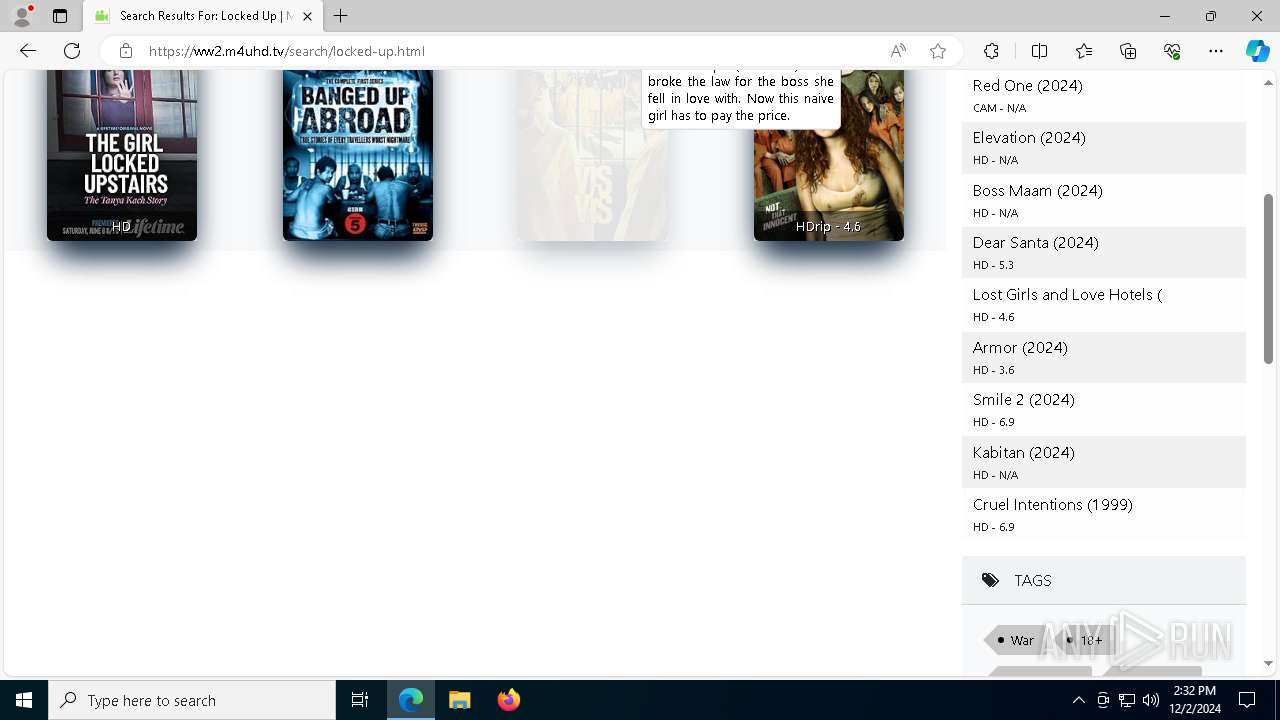Open Dear Santa (2024) link
Image resolution: width=1280 pixels, height=720 pixels.
pos(1035,243)
